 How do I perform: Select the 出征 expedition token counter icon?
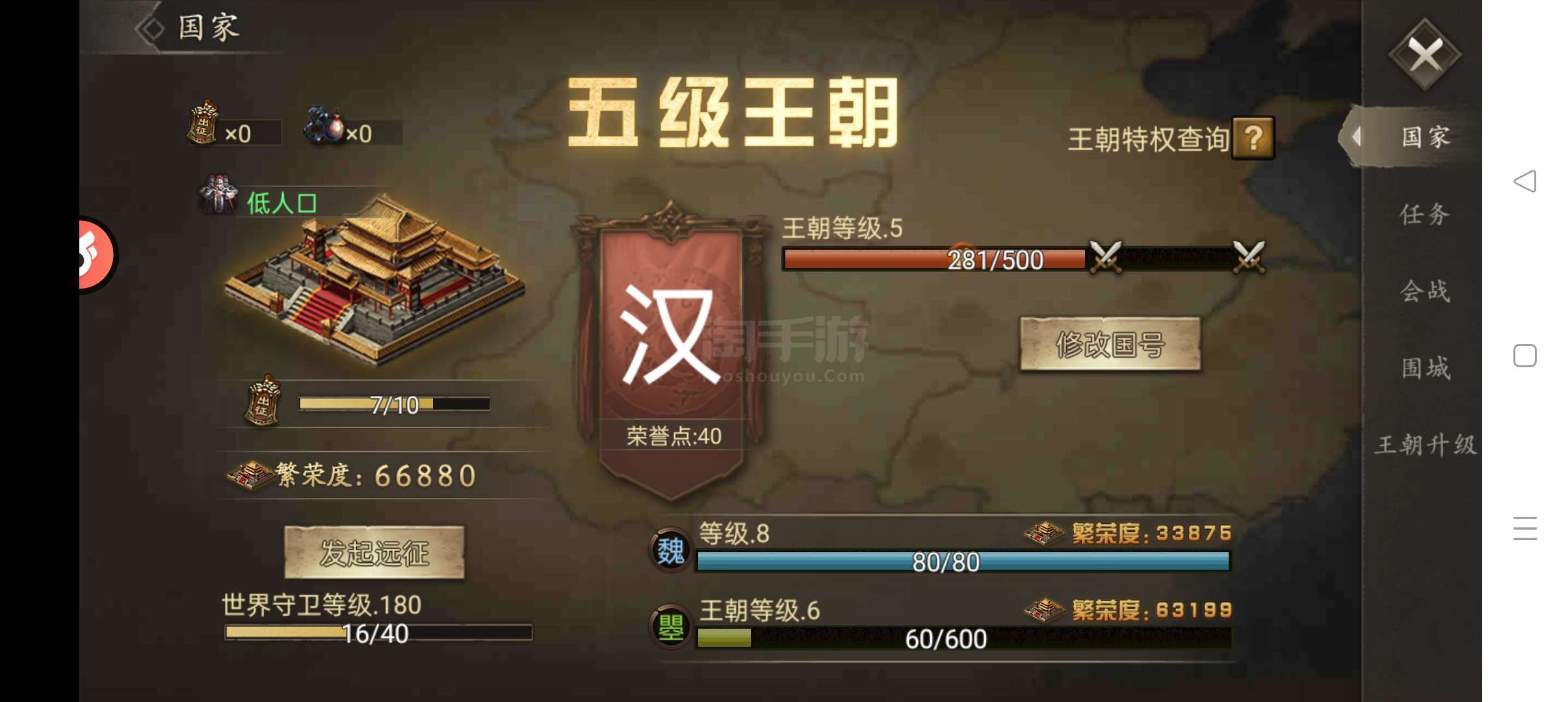[x=203, y=122]
